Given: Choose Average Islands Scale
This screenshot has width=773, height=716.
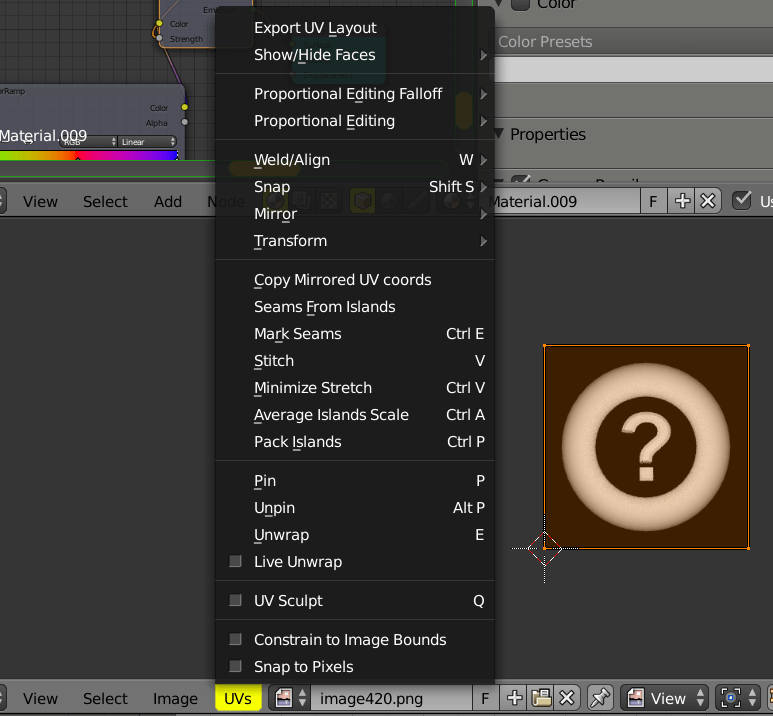Looking at the screenshot, I should click(355, 415).
